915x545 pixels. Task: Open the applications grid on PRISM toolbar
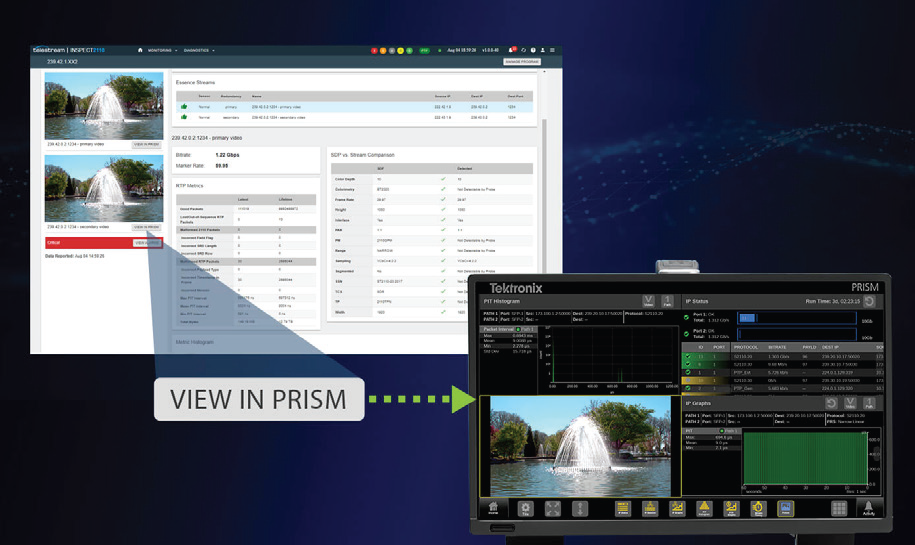839,508
